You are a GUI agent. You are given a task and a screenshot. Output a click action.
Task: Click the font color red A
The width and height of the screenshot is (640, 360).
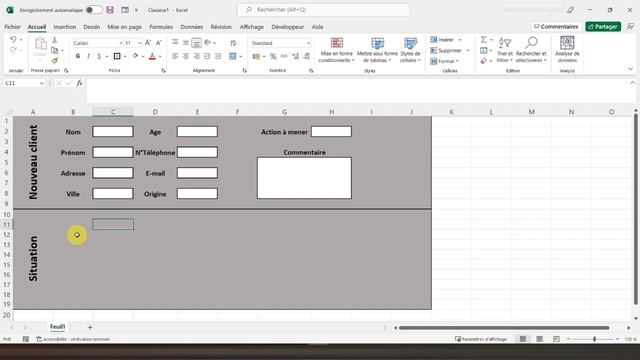[x=152, y=56]
